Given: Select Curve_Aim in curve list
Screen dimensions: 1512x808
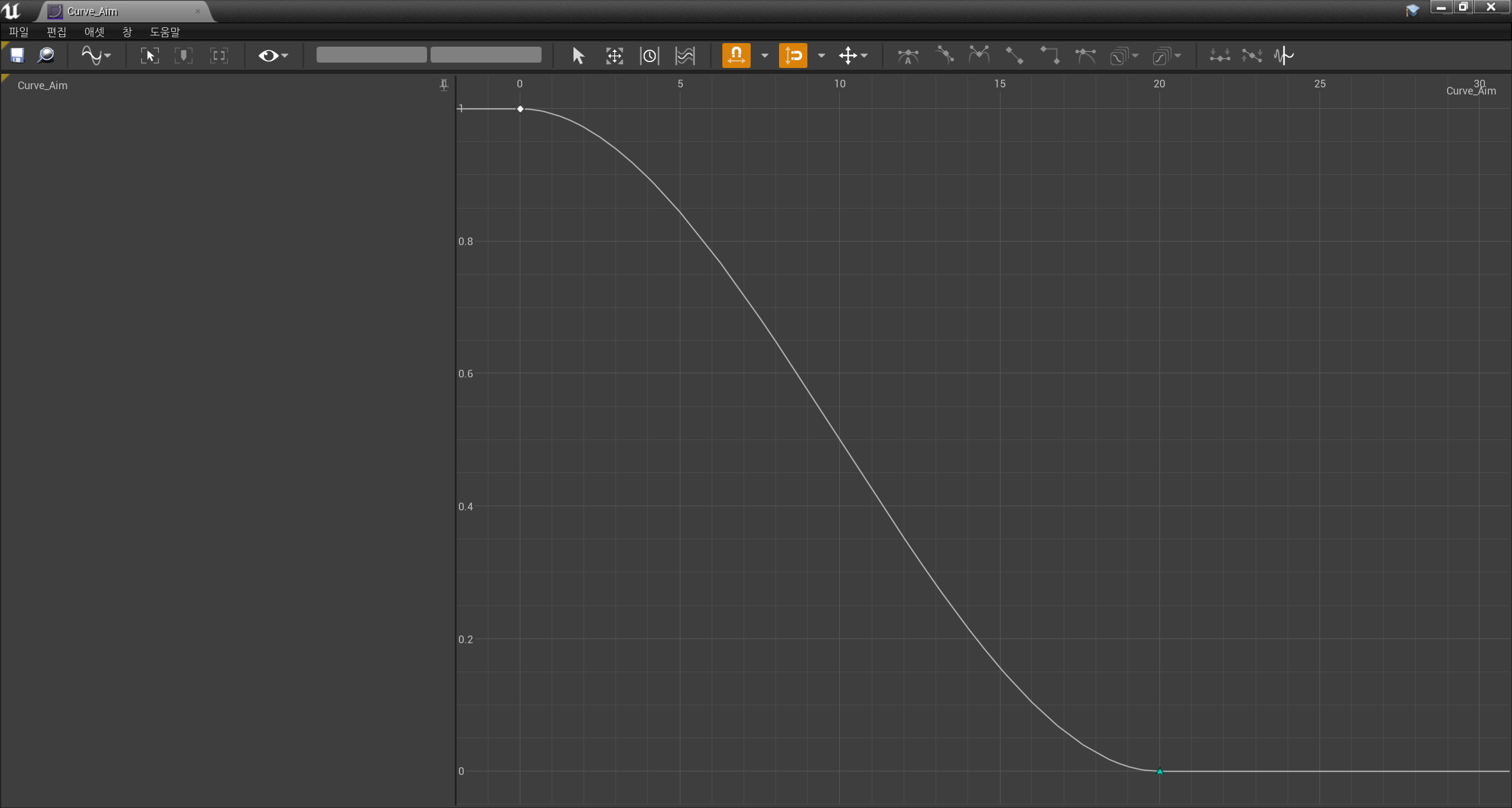Looking at the screenshot, I should pyautogui.click(x=43, y=86).
